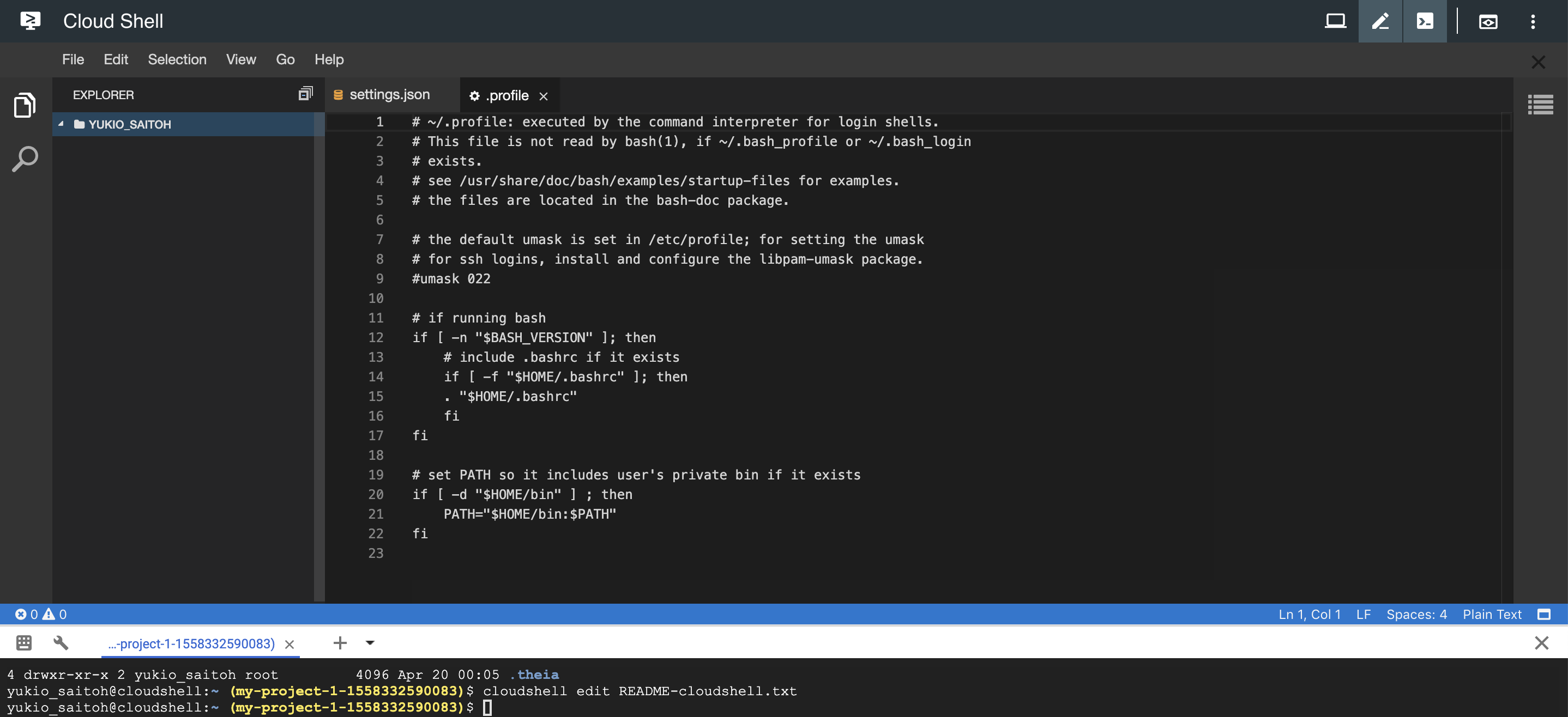The width and height of the screenshot is (1568, 717).
Task: Collapse the YUKIO_SAITOH folder tree
Action: 61,124
